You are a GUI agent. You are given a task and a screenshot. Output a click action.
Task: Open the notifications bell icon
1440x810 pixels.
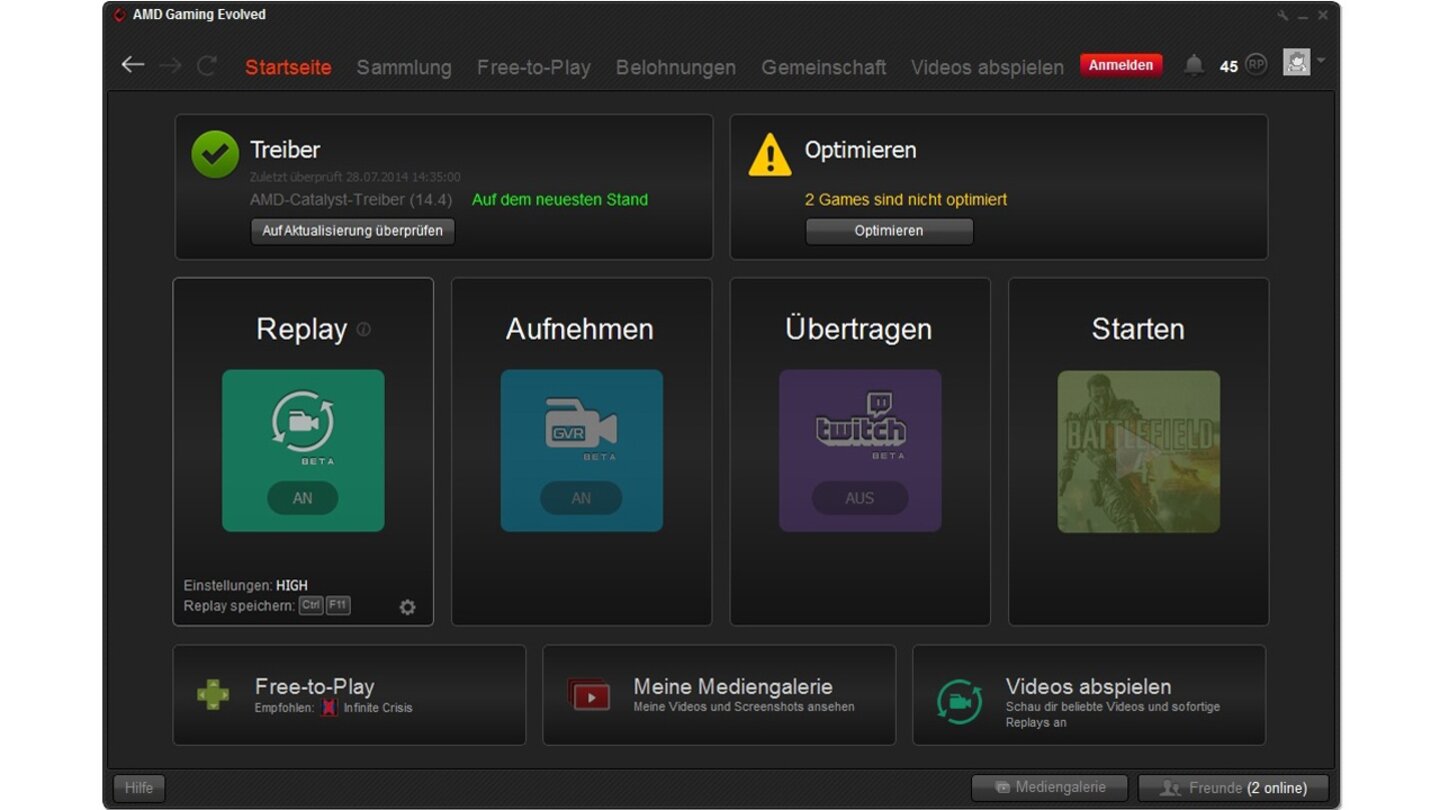click(x=1193, y=64)
